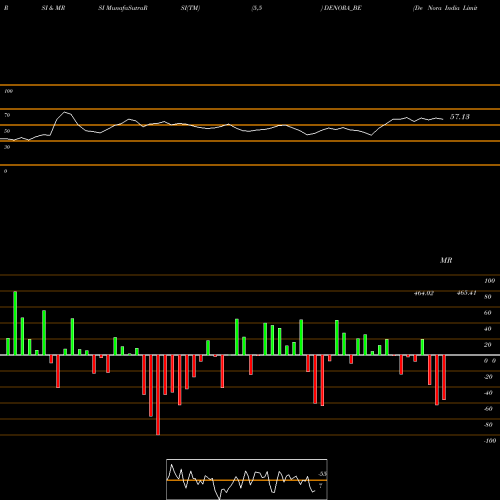The width and height of the screenshot is (500, 500).
Task: Click the 465.41 value label
Action: (466, 293)
